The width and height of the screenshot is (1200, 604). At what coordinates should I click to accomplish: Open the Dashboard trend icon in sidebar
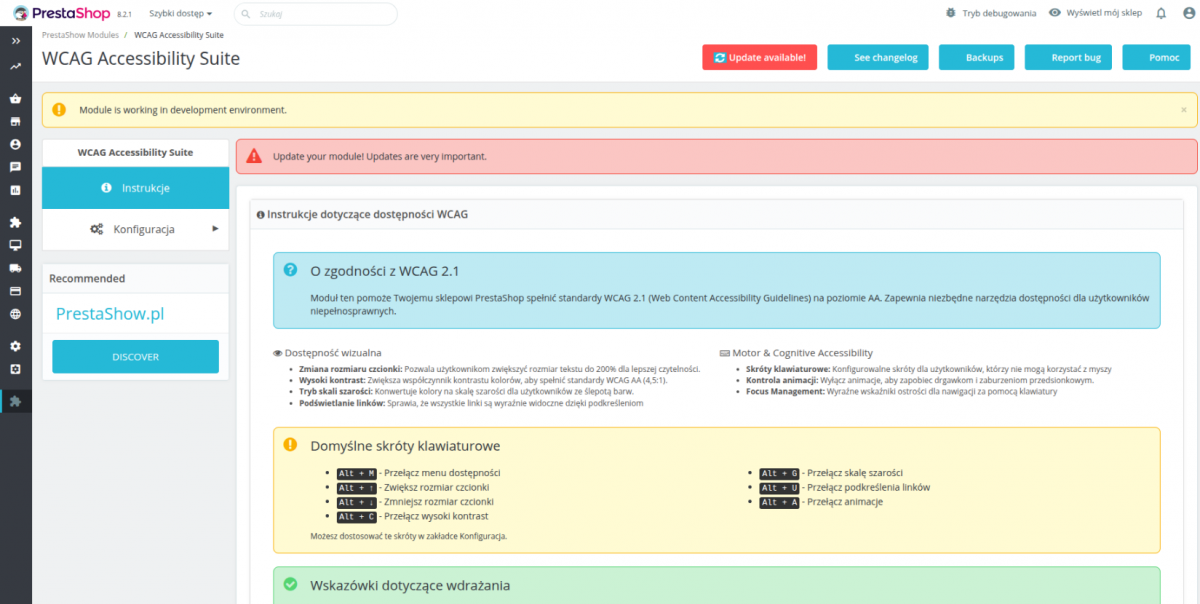pyautogui.click(x=16, y=66)
